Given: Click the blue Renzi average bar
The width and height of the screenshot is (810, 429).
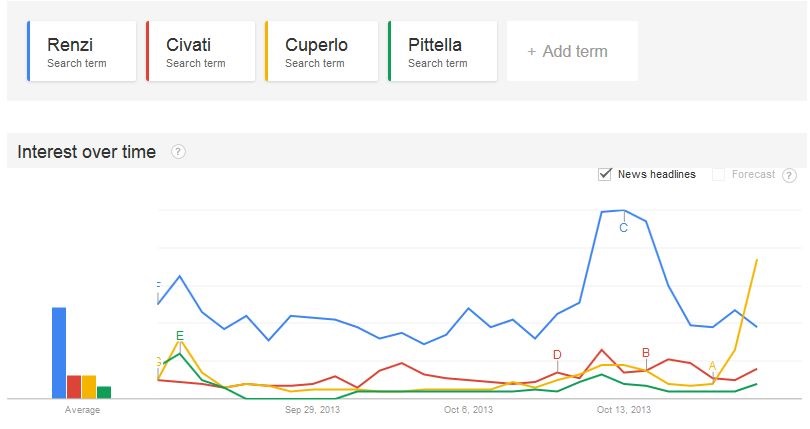Looking at the screenshot, I should (59, 352).
